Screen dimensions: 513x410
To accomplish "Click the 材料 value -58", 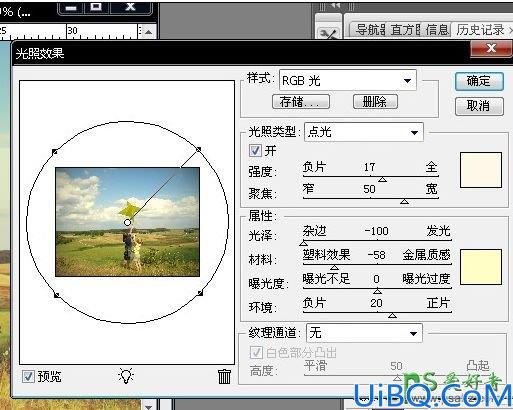I will click(376, 255).
